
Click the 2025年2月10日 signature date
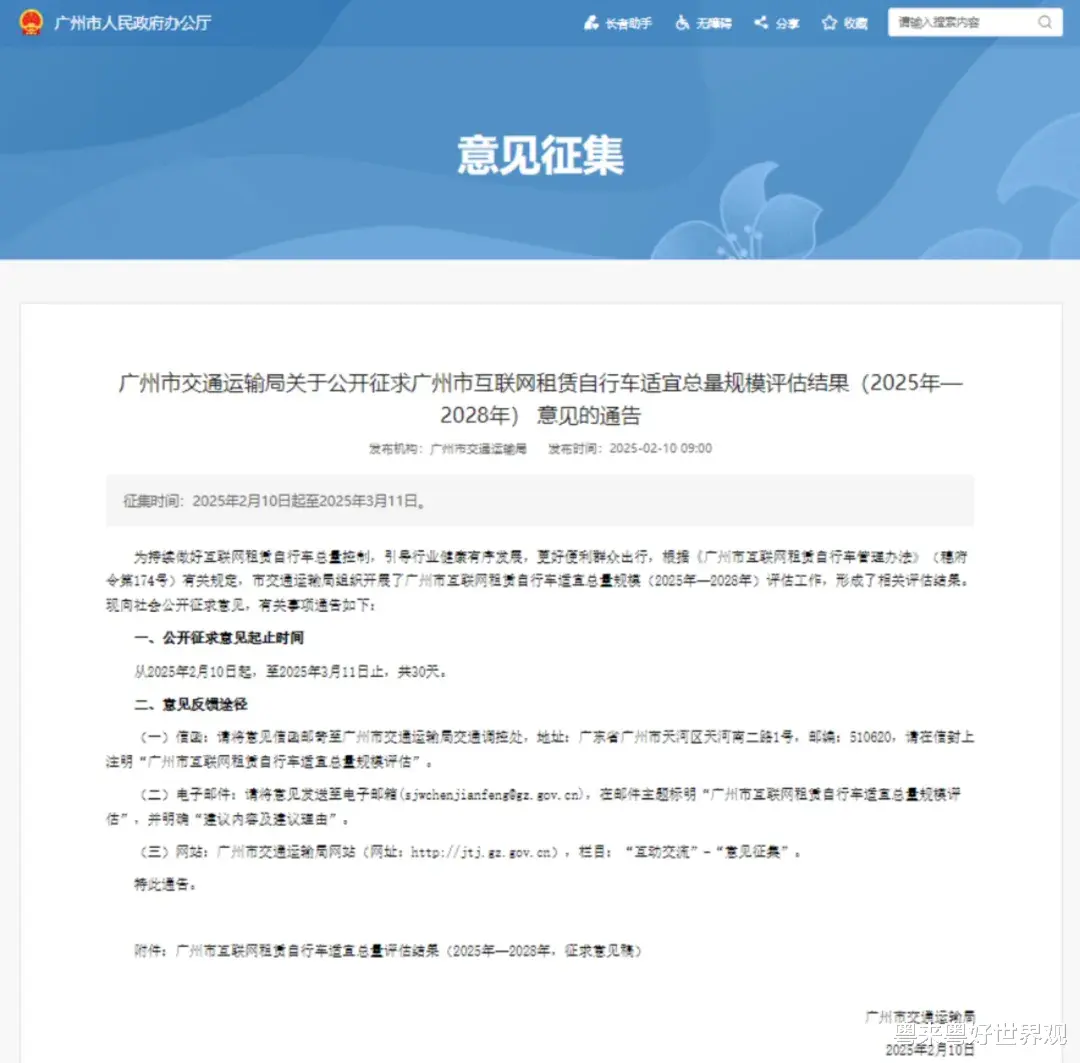[930, 1049]
